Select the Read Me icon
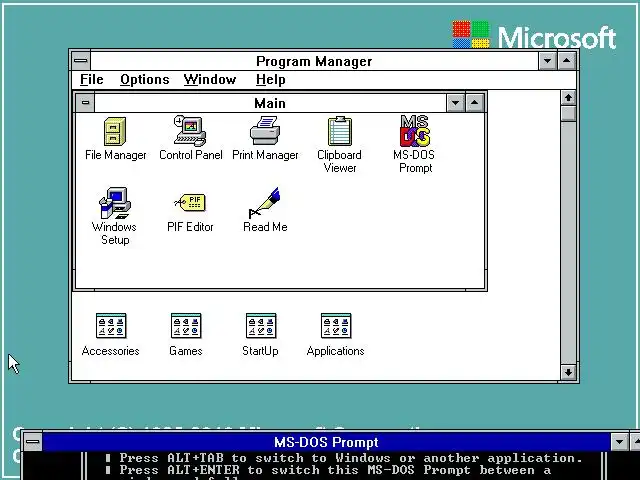Image resolution: width=640 pixels, height=480 pixels. pyautogui.click(x=264, y=203)
